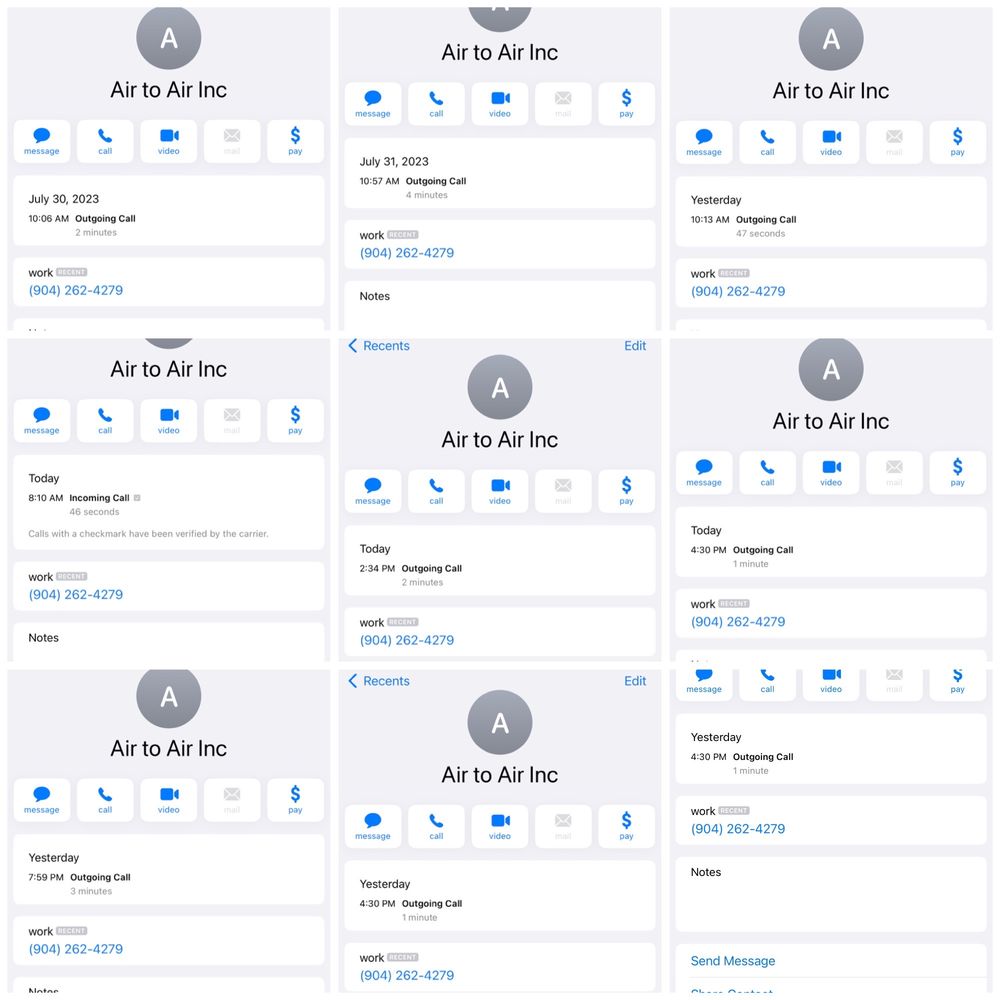Screen dimensions: 1000x1000
Task: Start video above the 10:13 AM outgoing call
Action: [831, 142]
